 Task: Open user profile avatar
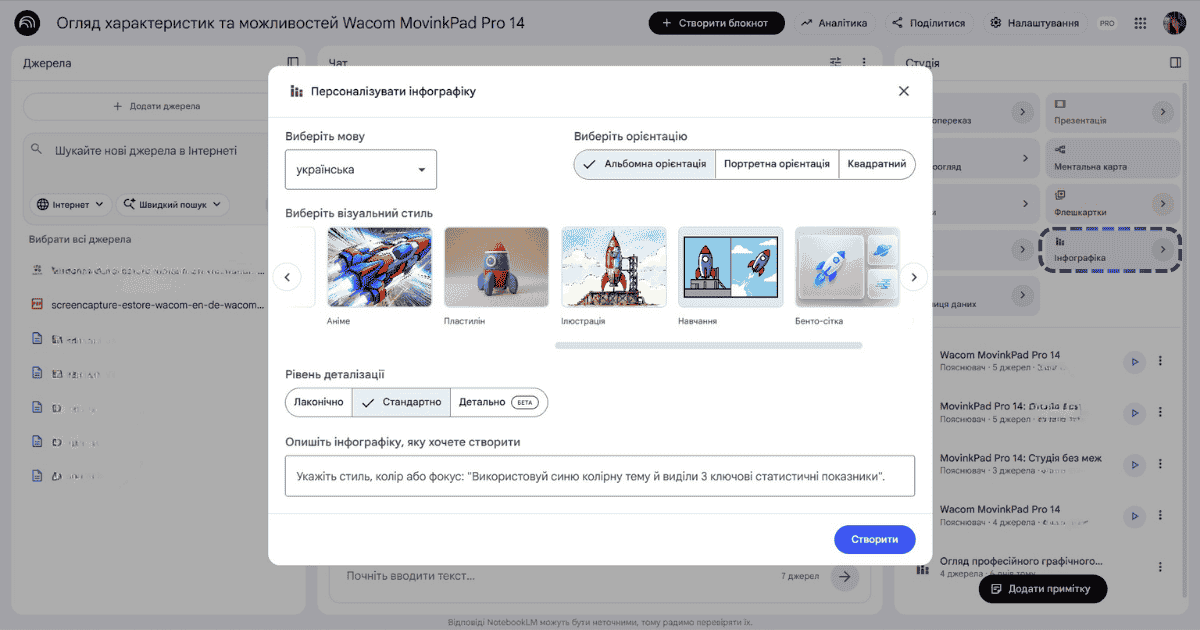(1174, 23)
